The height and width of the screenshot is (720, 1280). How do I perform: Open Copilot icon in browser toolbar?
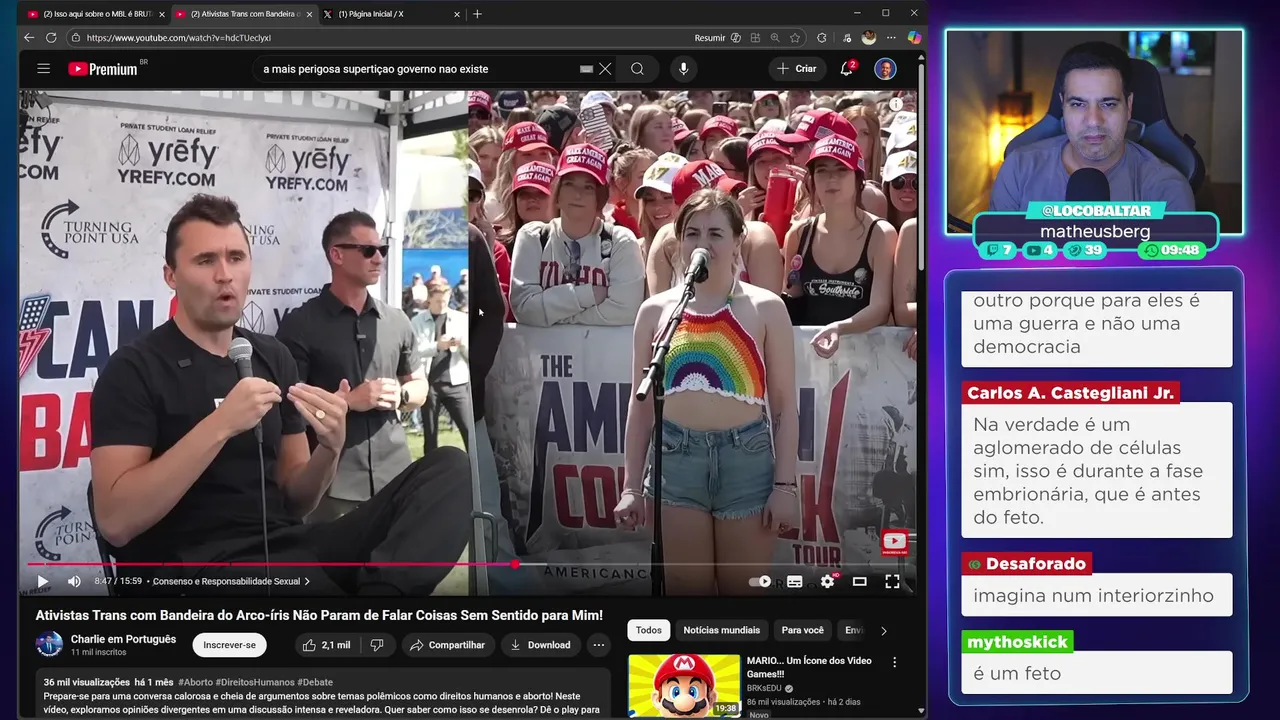coord(913,38)
